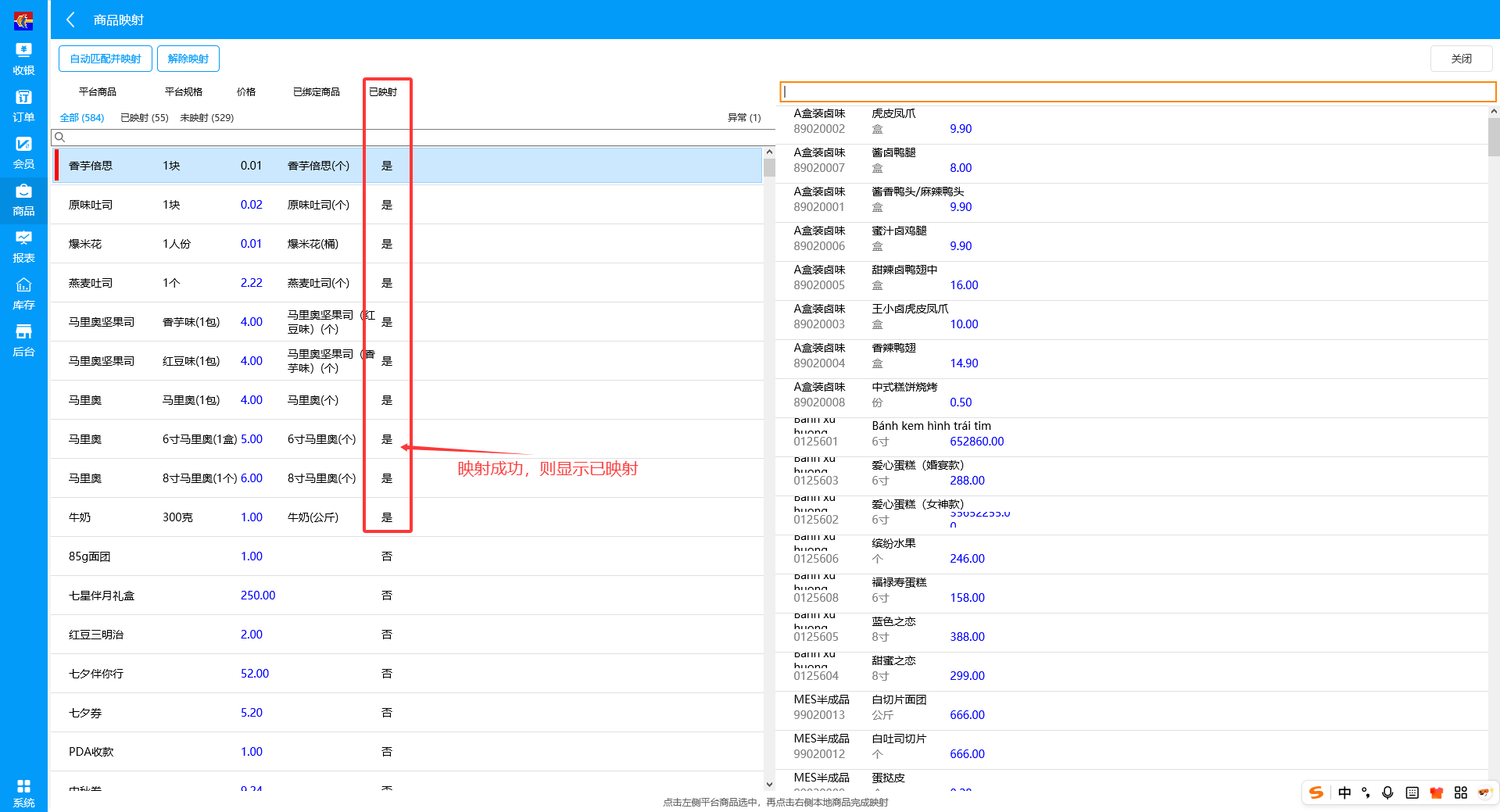Click the 平台规格 column header

tap(184, 92)
